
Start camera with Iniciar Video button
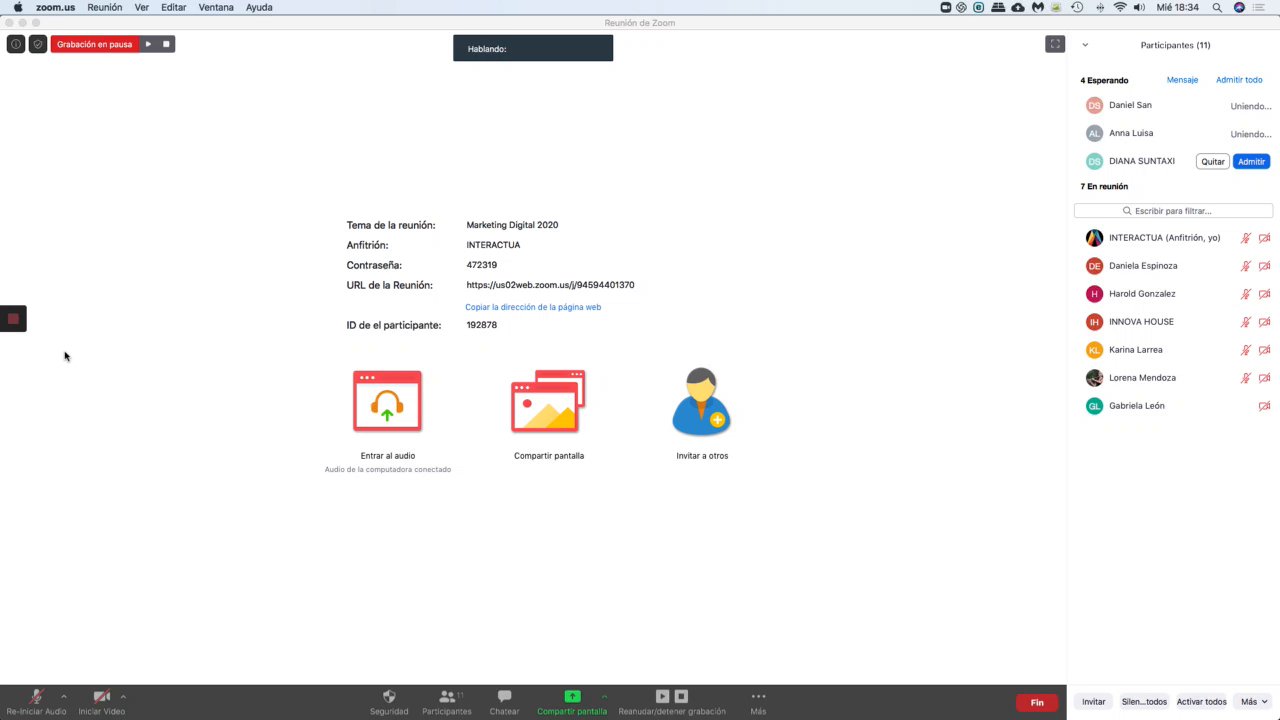101,702
